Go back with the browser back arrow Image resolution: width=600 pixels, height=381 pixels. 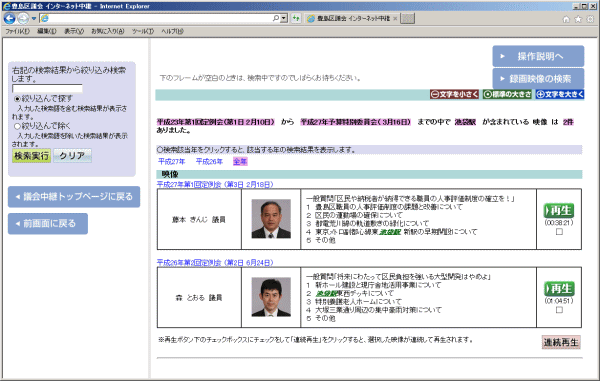9,18
